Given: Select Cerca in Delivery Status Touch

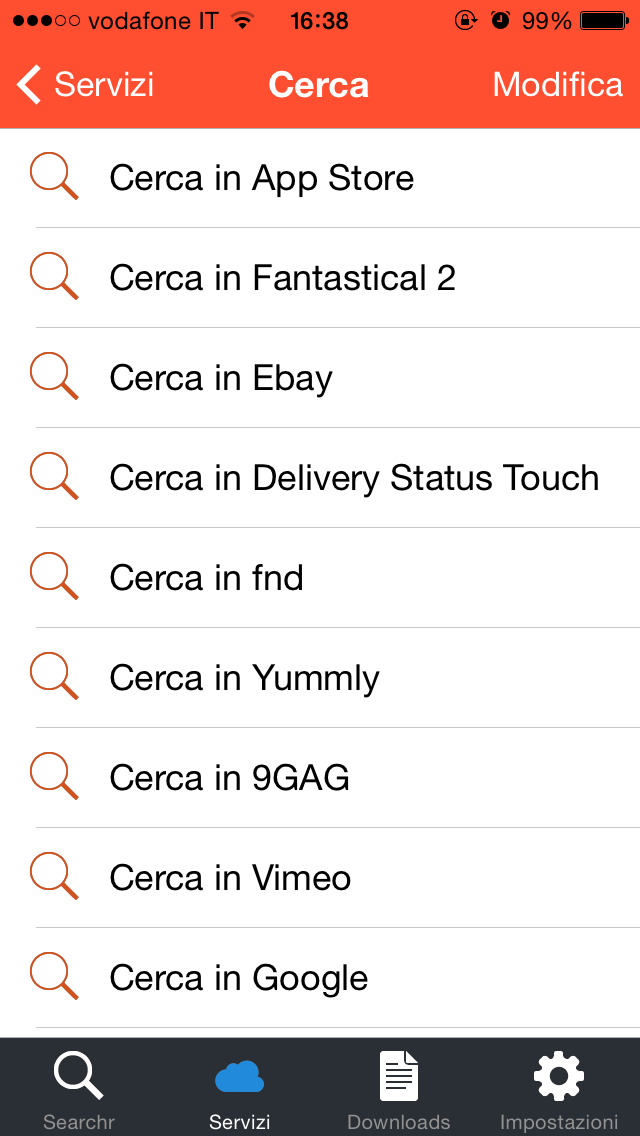Looking at the screenshot, I should pos(354,478).
